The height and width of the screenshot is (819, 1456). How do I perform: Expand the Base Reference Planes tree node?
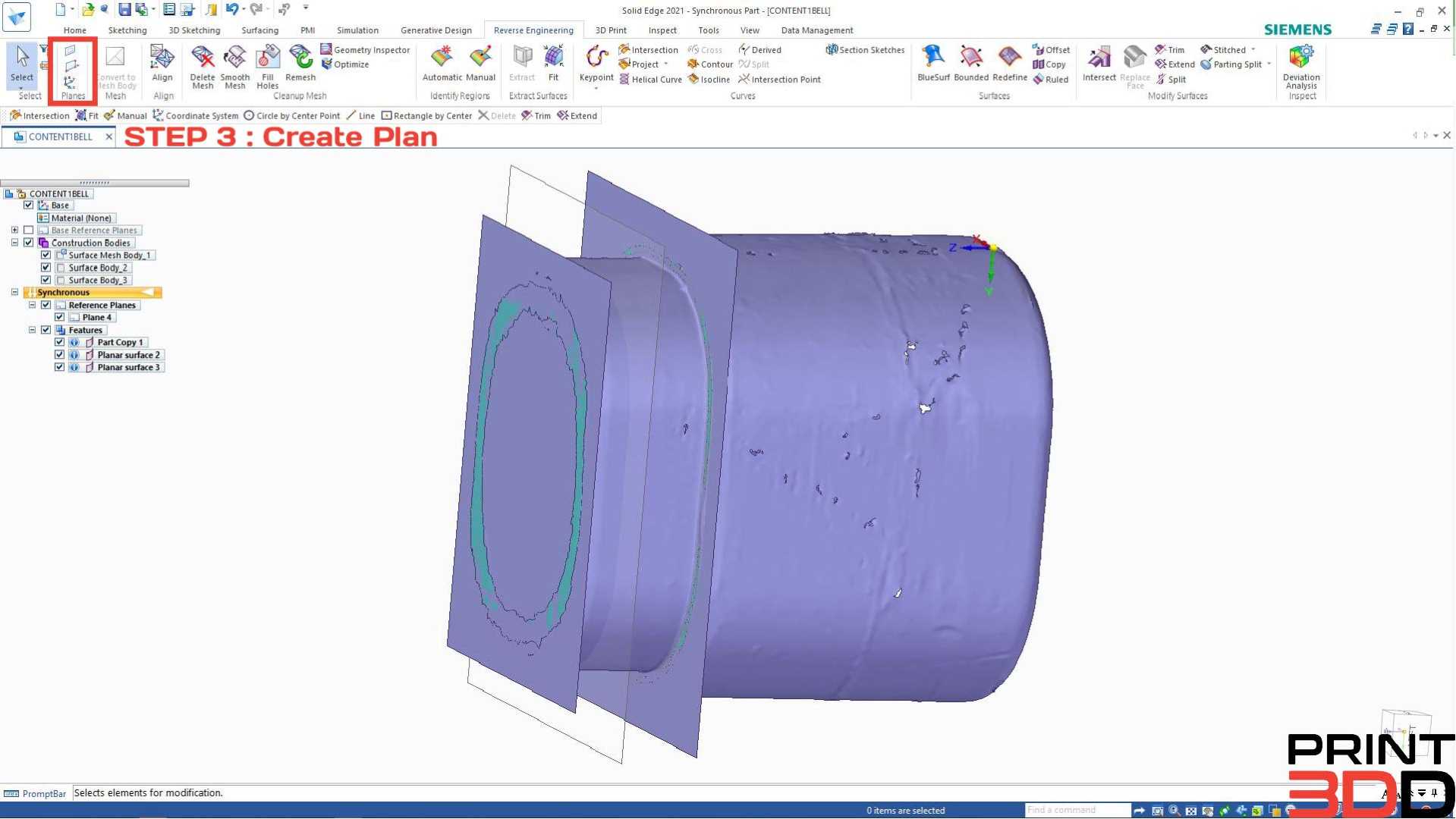[15, 230]
